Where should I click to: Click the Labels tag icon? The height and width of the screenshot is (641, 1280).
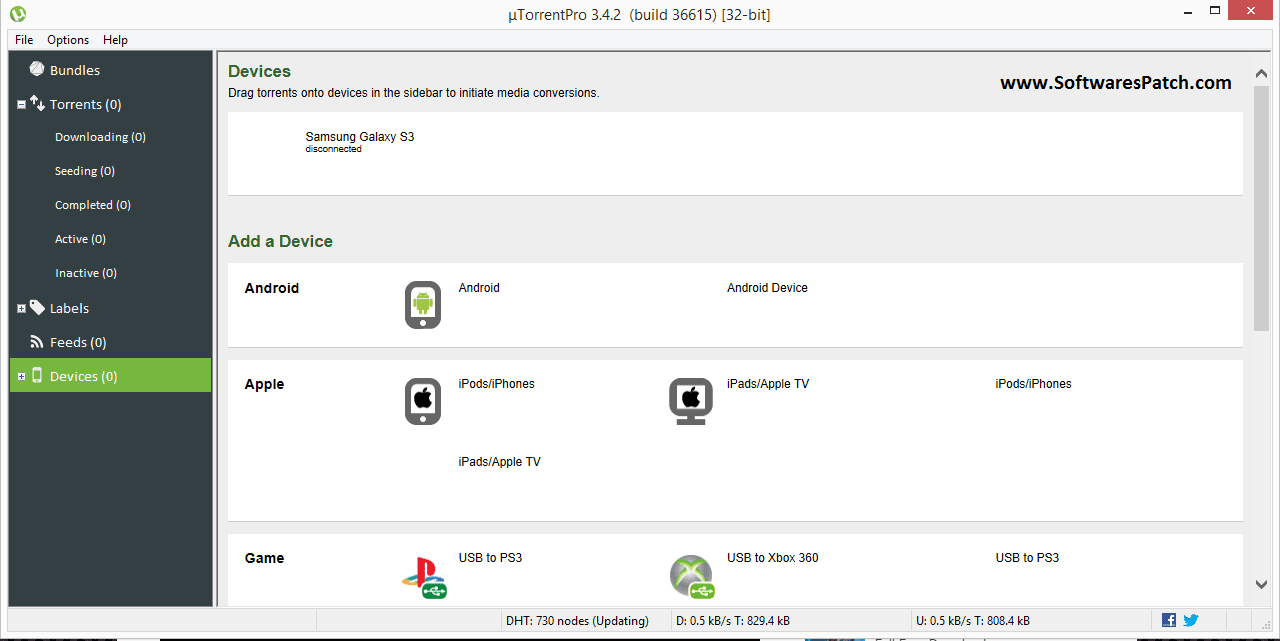tap(37, 308)
